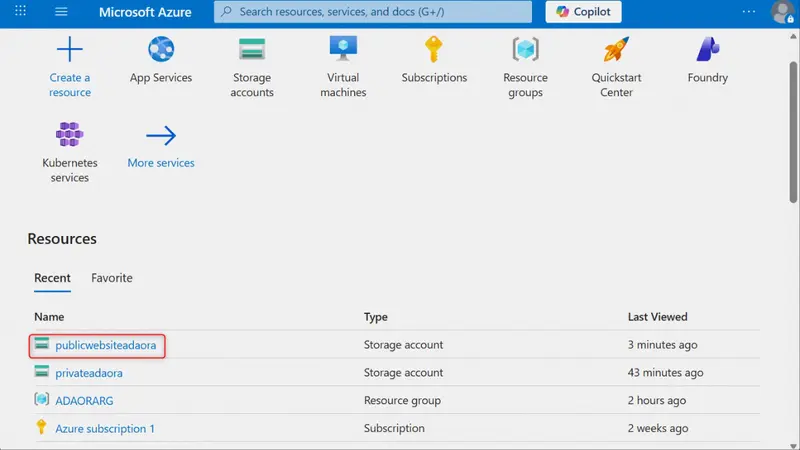This screenshot has width=800, height=450.
Task: Click the Virtual machines label
Action: pyautogui.click(x=343, y=85)
